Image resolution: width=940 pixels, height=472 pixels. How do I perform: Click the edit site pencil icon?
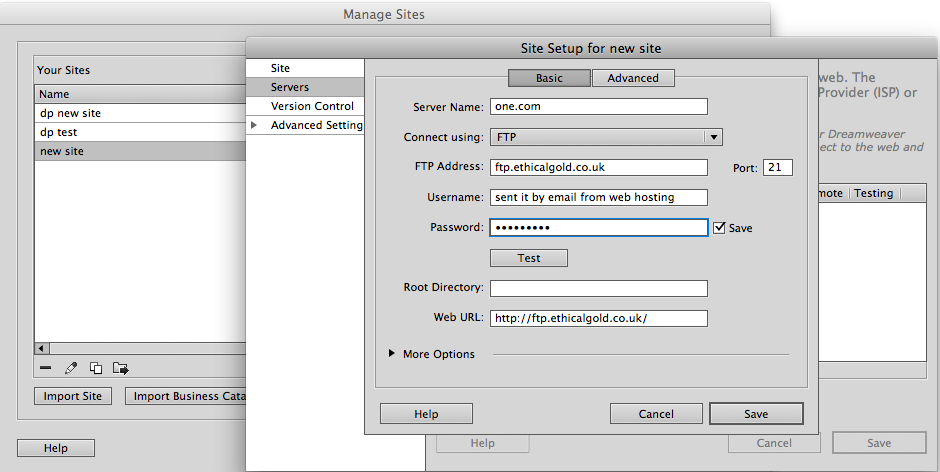71,368
